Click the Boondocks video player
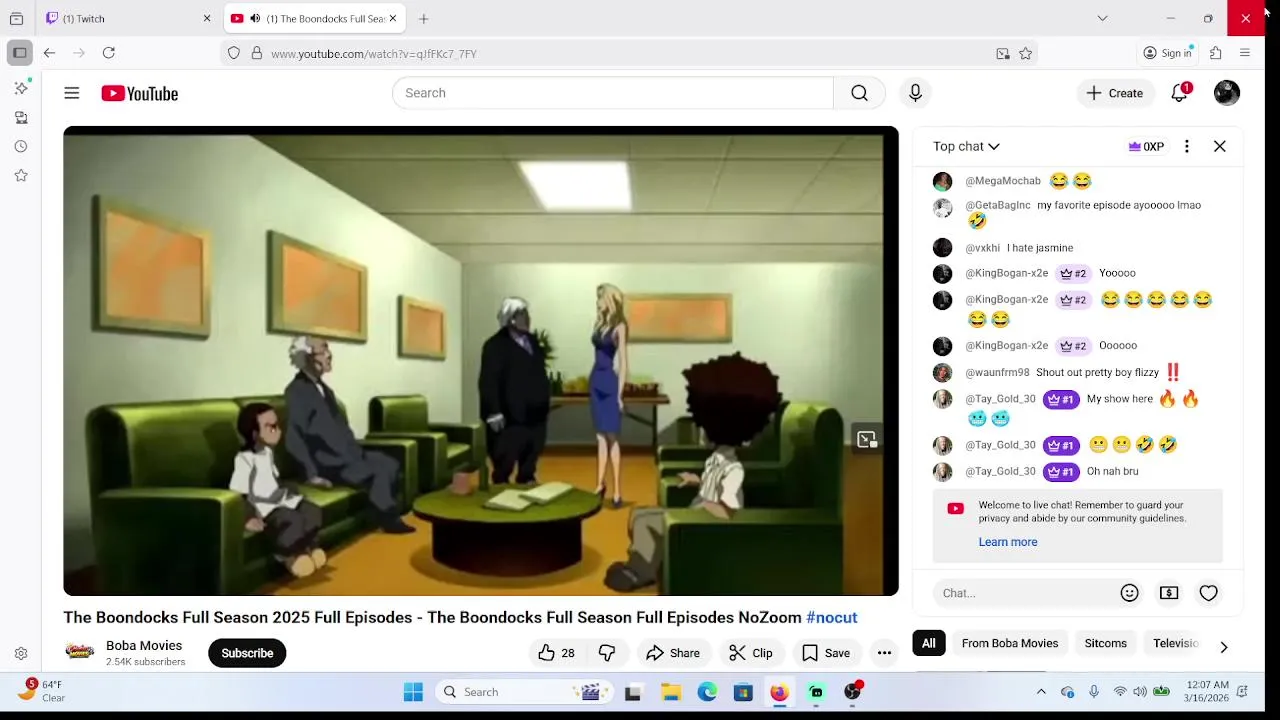 click(481, 361)
